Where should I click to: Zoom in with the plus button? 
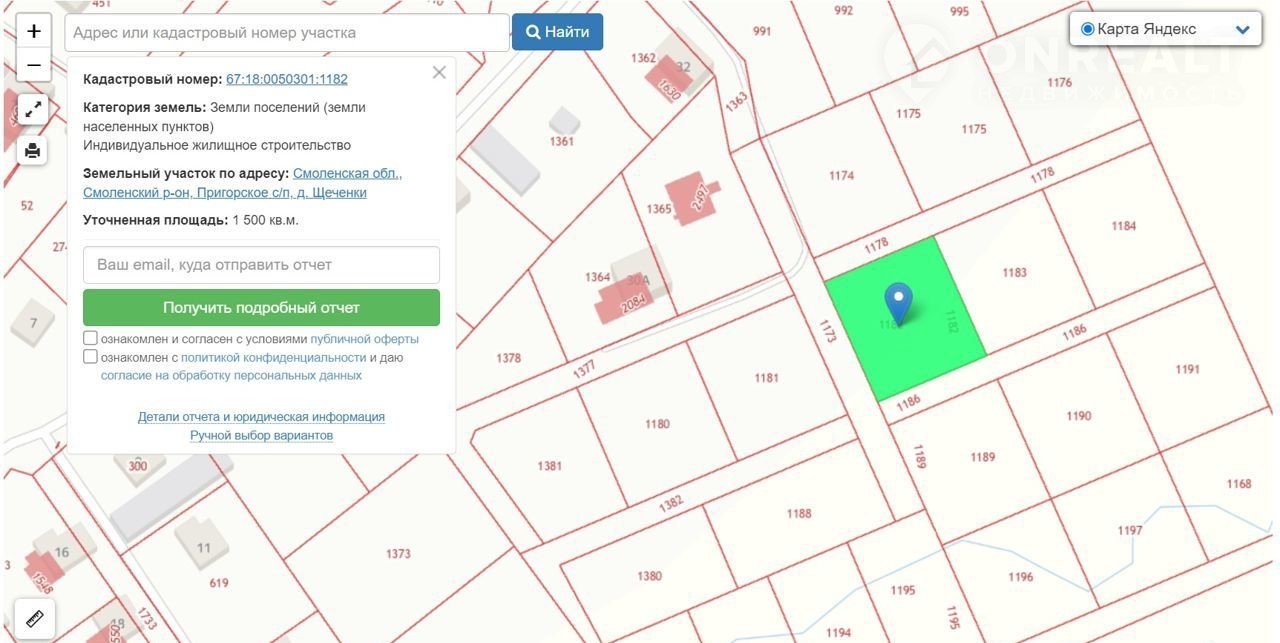coord(33,31)
